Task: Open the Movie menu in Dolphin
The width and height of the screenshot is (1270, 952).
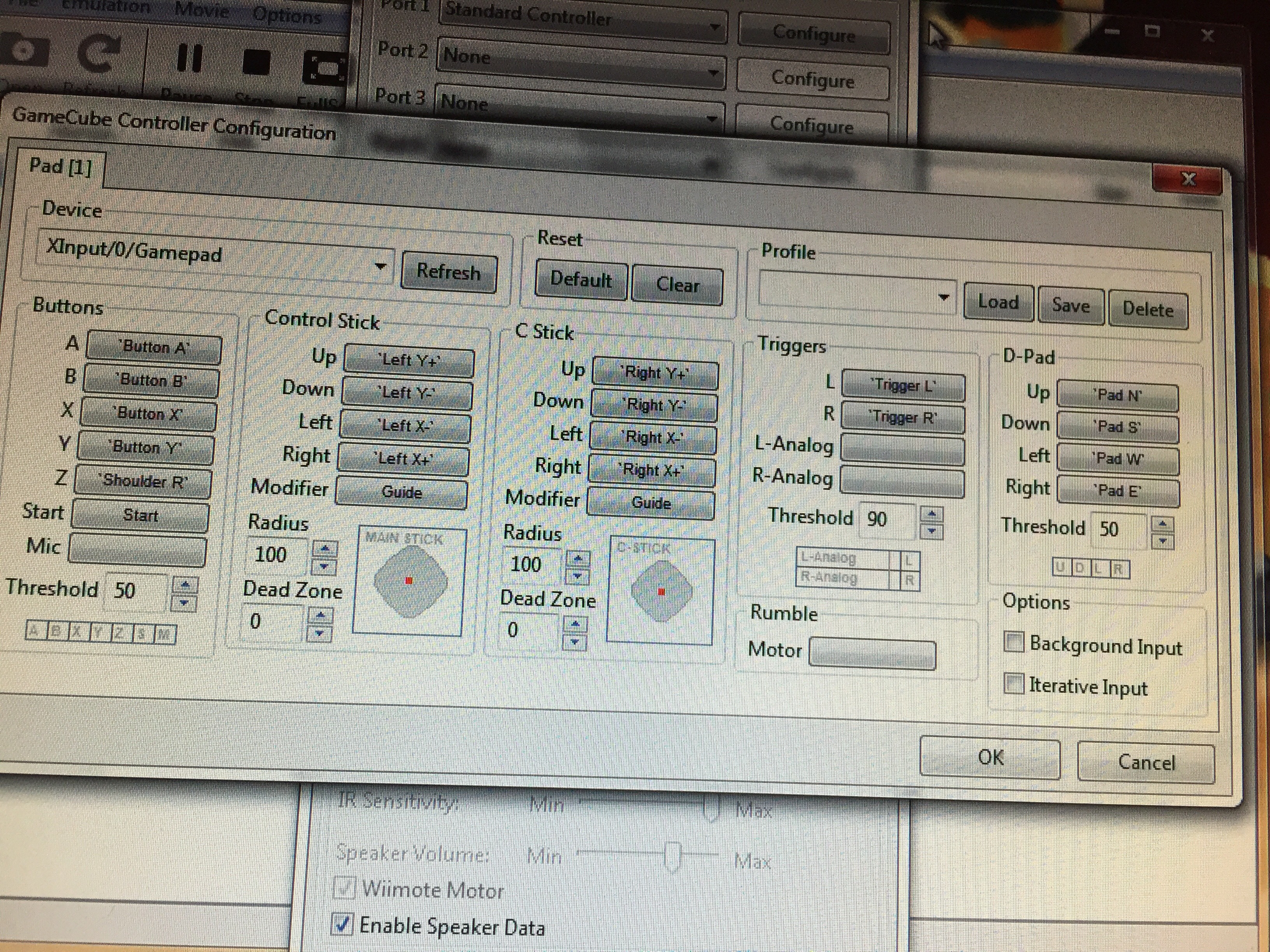Action: (202, 9)
